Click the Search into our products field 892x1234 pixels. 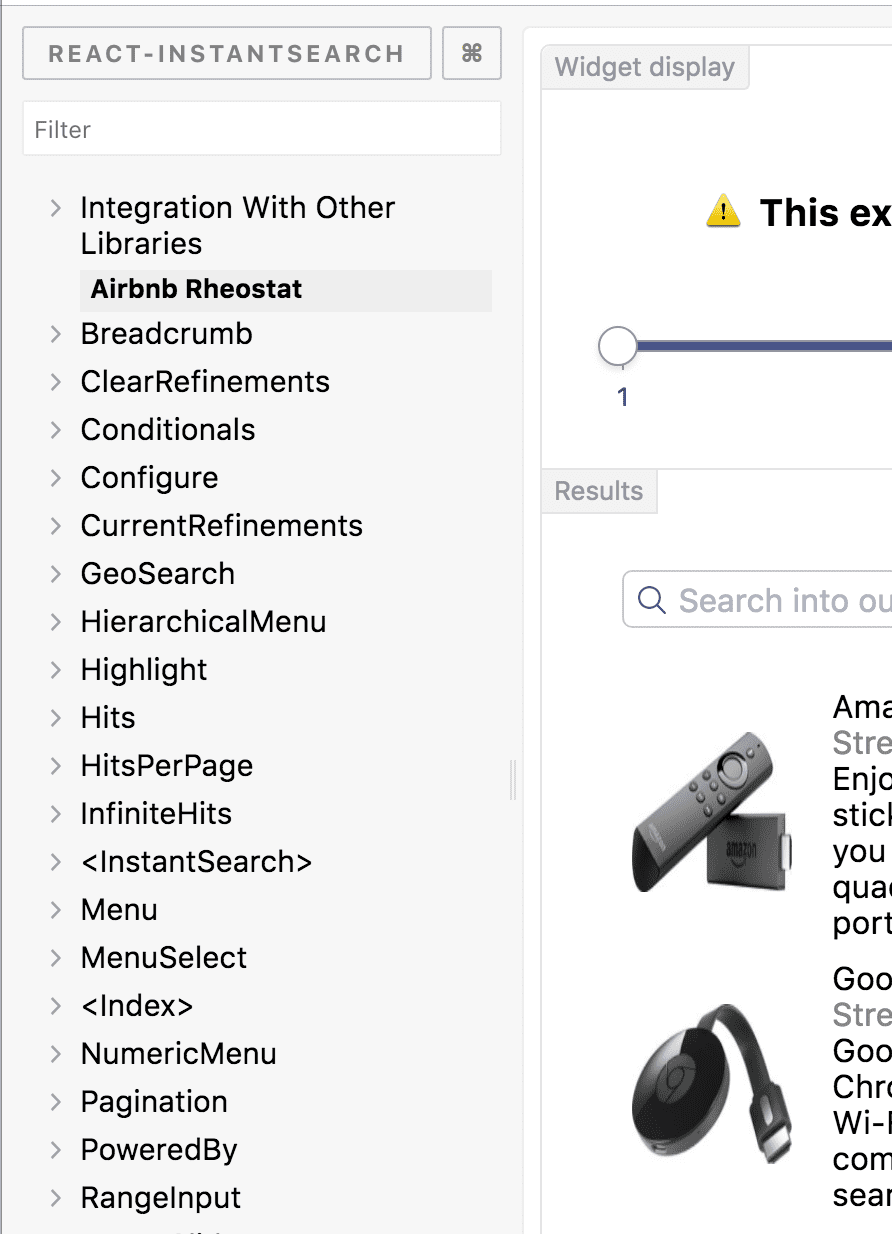click(757, 600)
